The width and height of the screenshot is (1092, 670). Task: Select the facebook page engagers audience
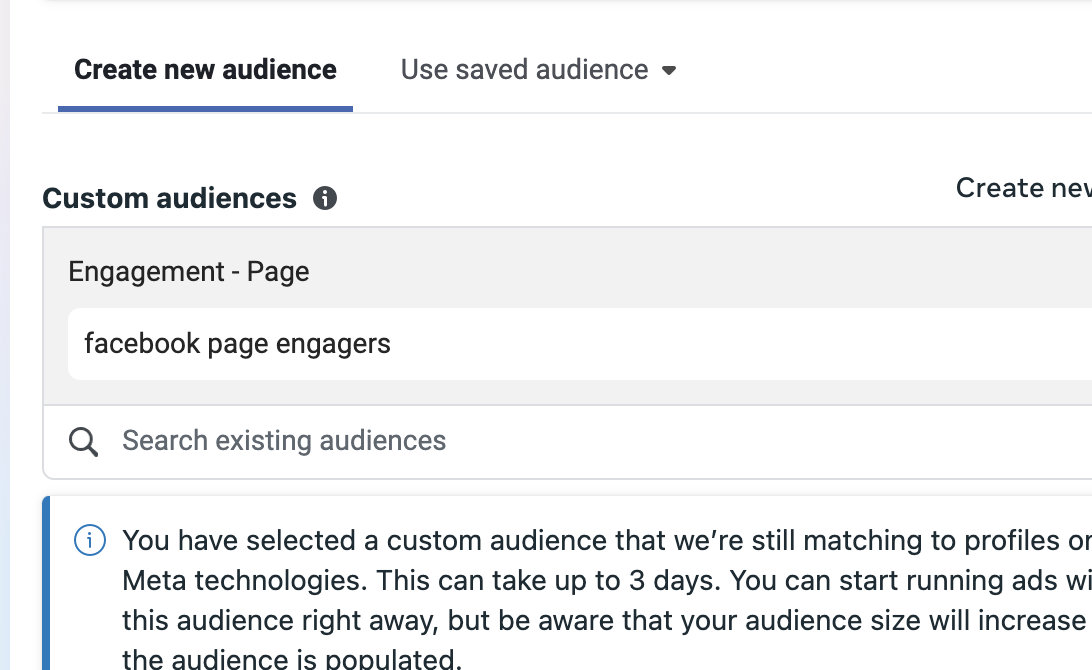238,344
